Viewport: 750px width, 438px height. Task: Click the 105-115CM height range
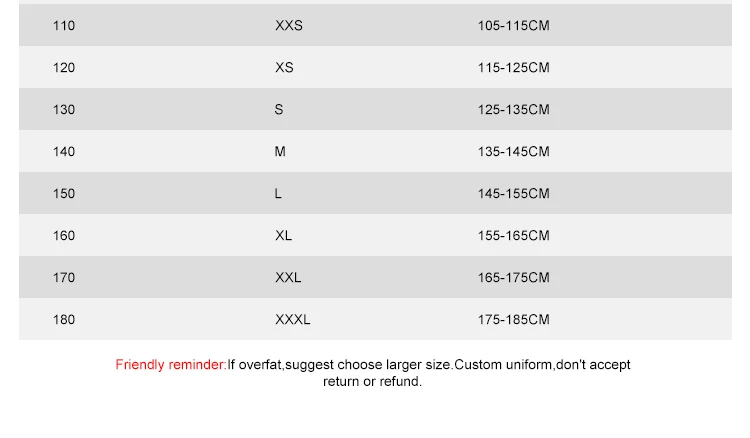click(x=514, y=25)
